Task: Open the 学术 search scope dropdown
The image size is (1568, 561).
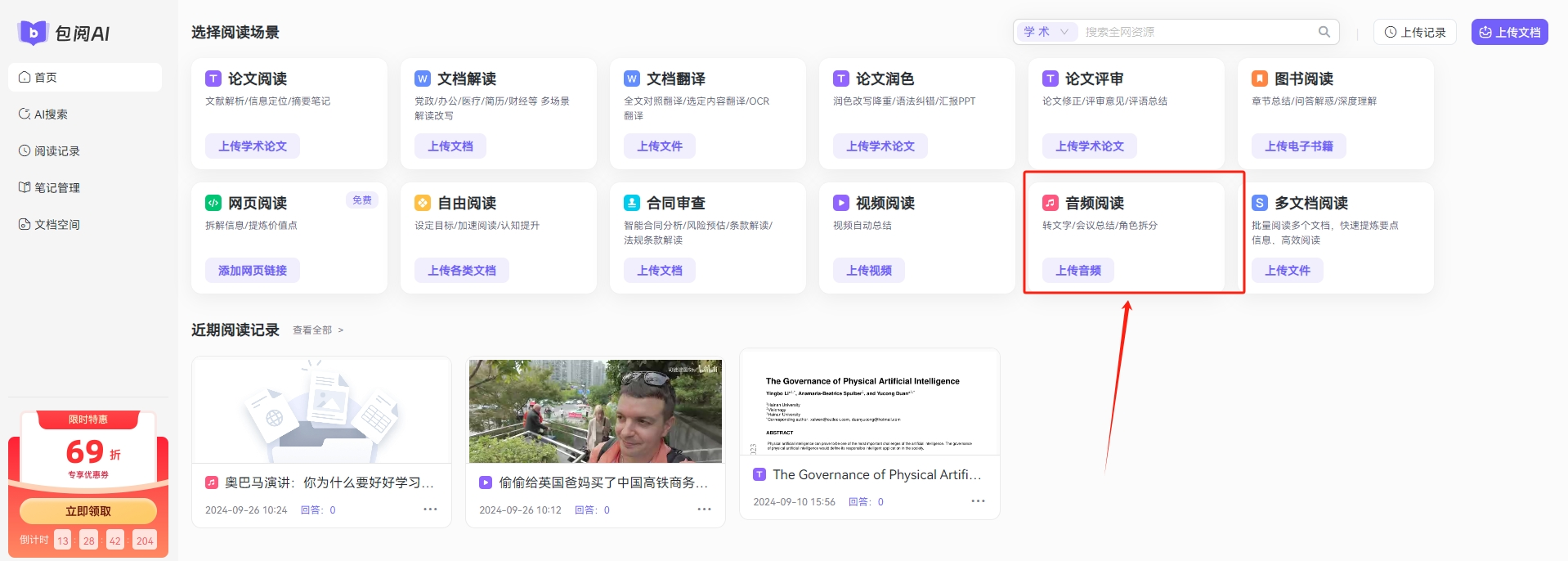Action: pyautogui.click(x=1046, y=32)
